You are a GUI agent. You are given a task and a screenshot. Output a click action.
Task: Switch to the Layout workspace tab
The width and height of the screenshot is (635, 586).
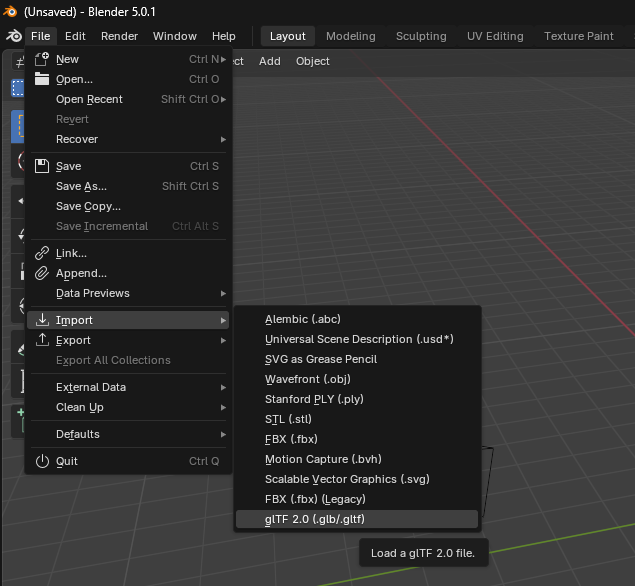[288, 36]
